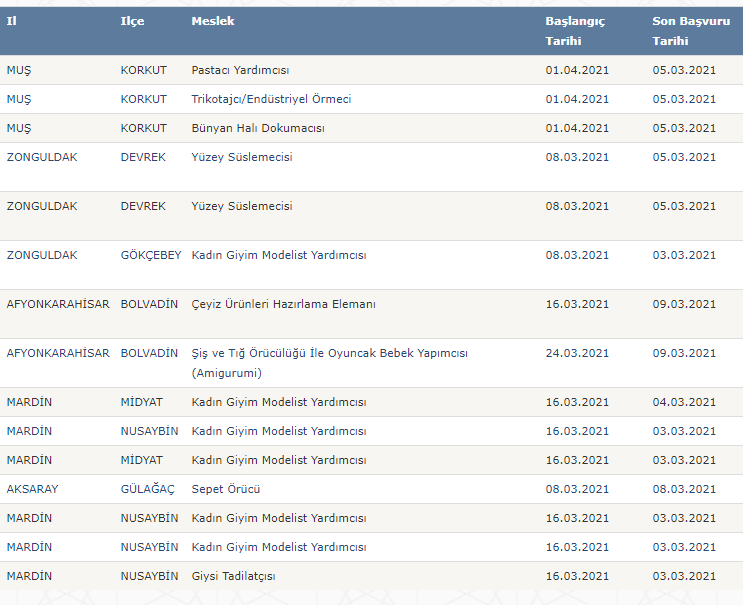The width and height of the screenshot is (743, 605).
Task: Click deadline 04.03.2021 in Midyat row
Action: tap(684, 402)
